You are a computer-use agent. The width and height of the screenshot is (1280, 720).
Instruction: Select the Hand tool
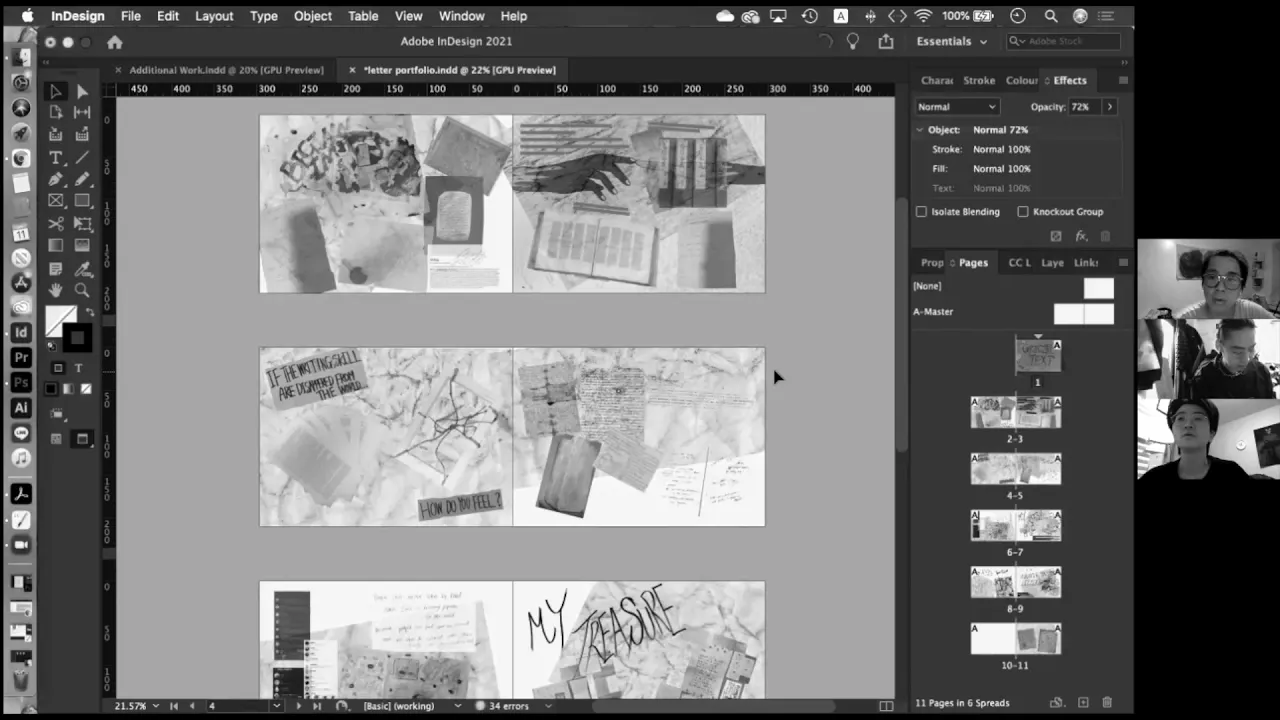[x=56, y=291]
